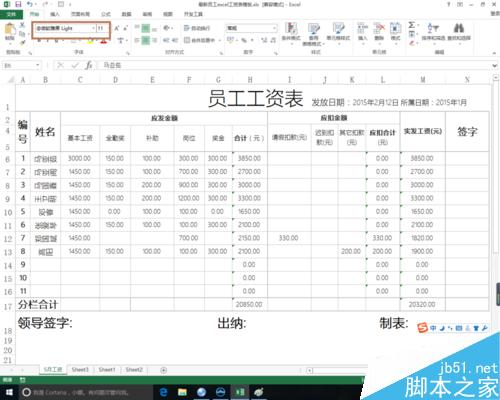
Task: Open File Explorer from the taskbar
Action: pyautogui.click(x=182, y=392)
